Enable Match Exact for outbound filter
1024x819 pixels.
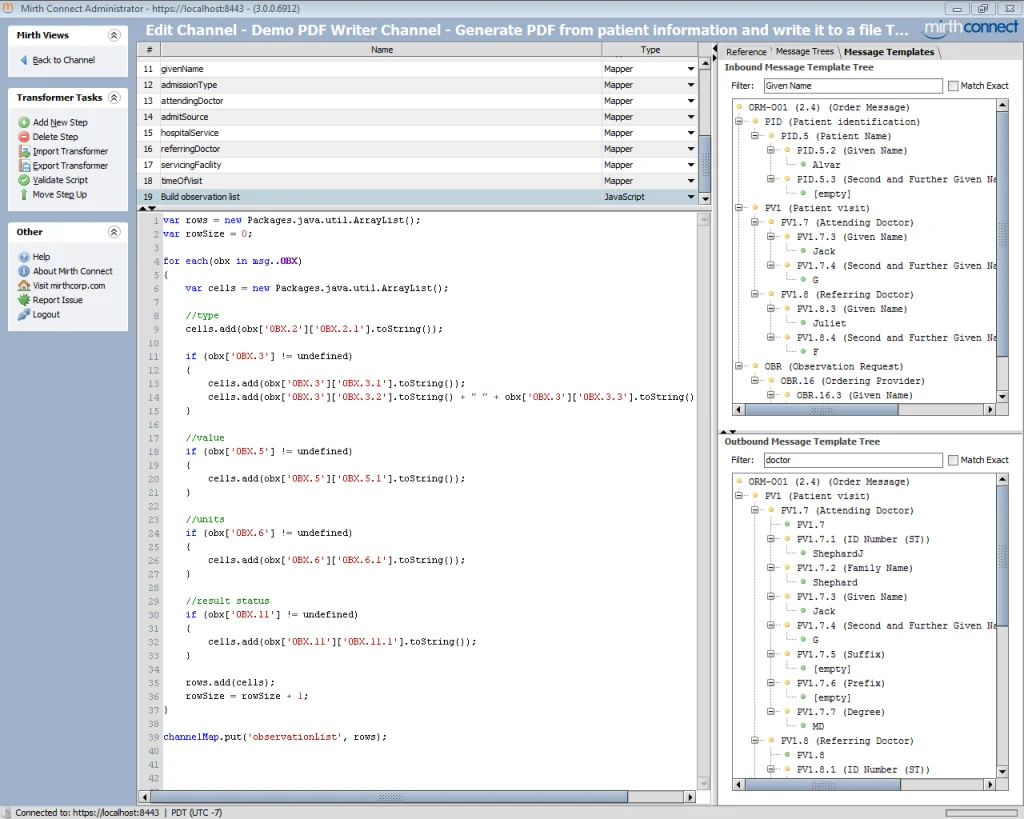[953, 460]
